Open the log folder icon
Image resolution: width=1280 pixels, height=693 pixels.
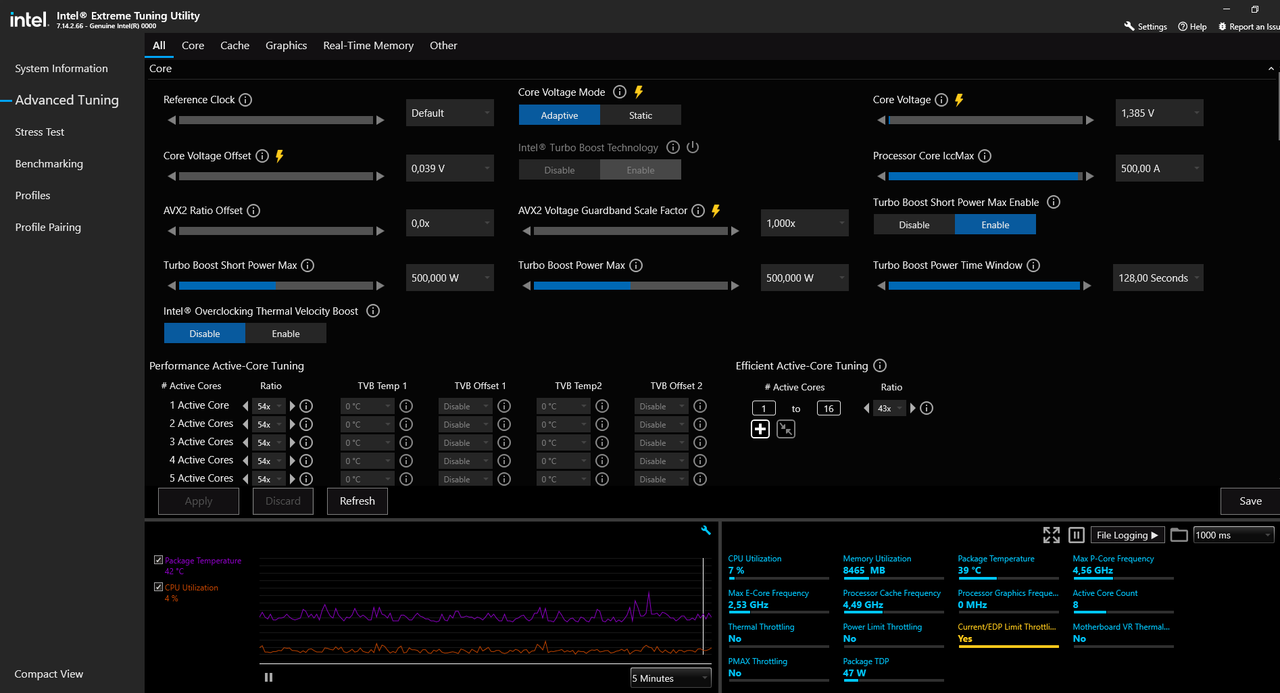click(1179, 535)
